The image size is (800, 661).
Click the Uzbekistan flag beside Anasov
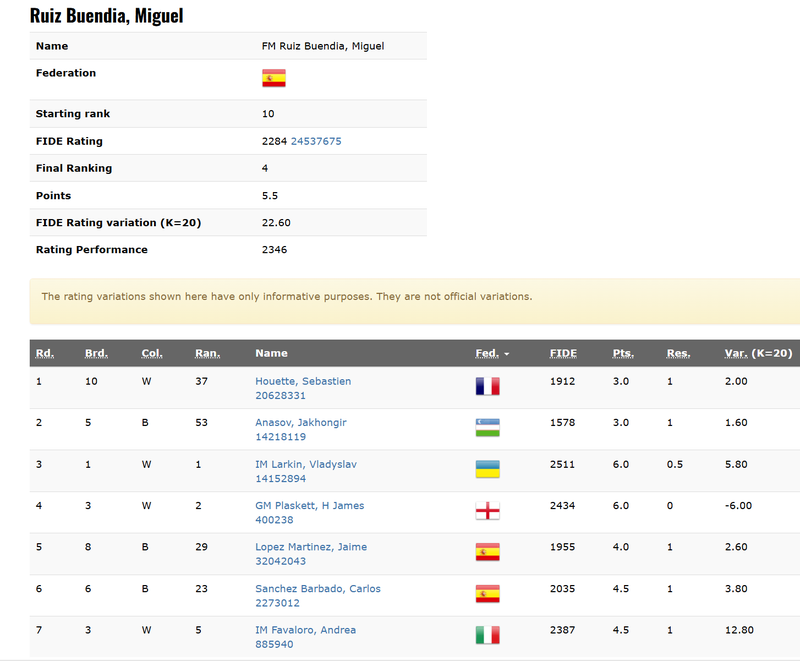coord(487,428)
